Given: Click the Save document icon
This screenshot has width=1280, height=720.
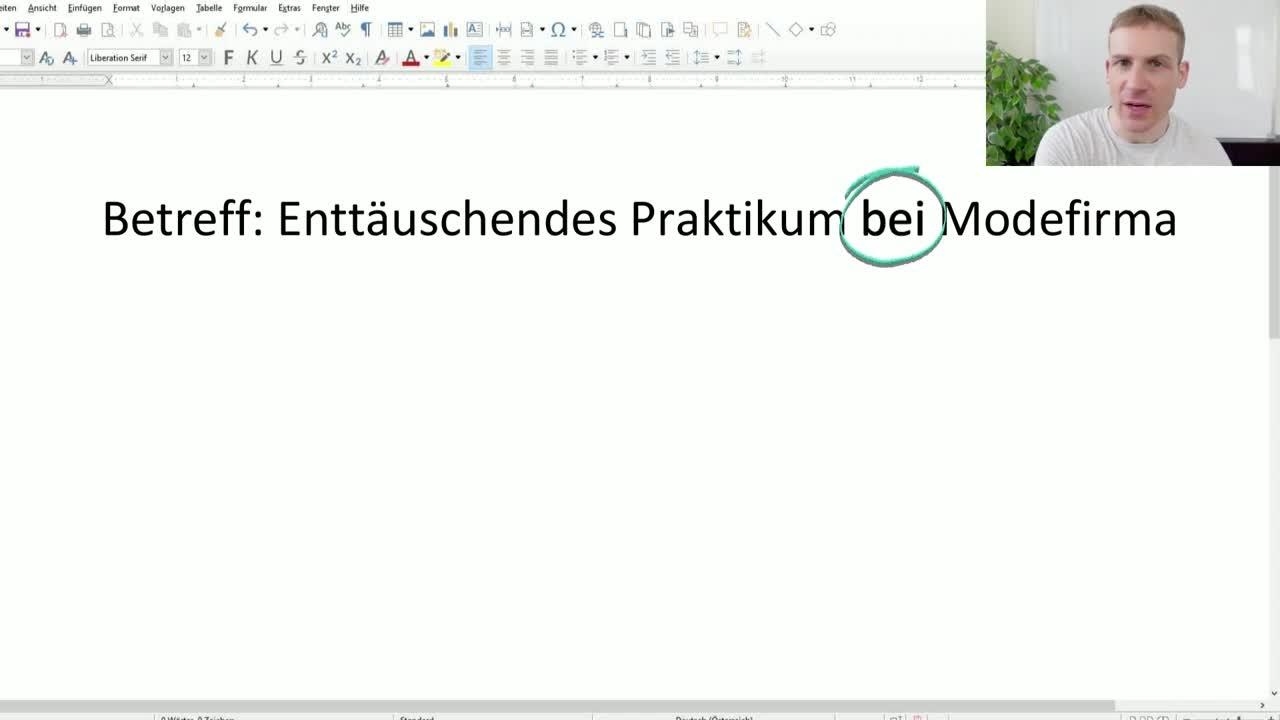Looking at the screenshot, I should click(22, 30).
